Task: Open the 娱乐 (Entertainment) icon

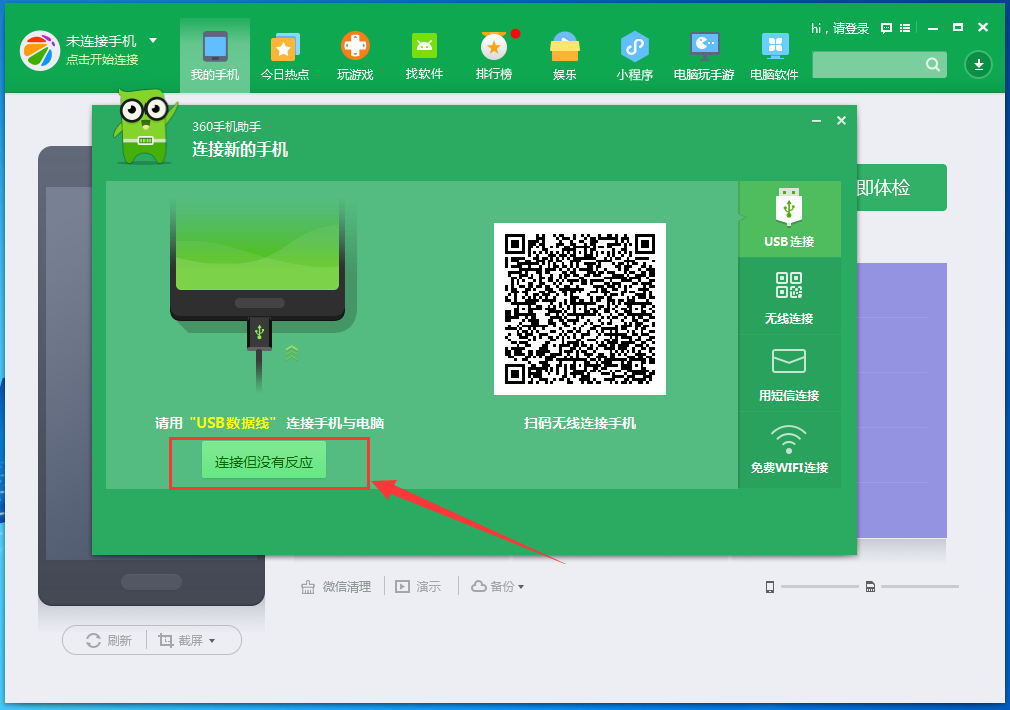Action: point(564,47)
